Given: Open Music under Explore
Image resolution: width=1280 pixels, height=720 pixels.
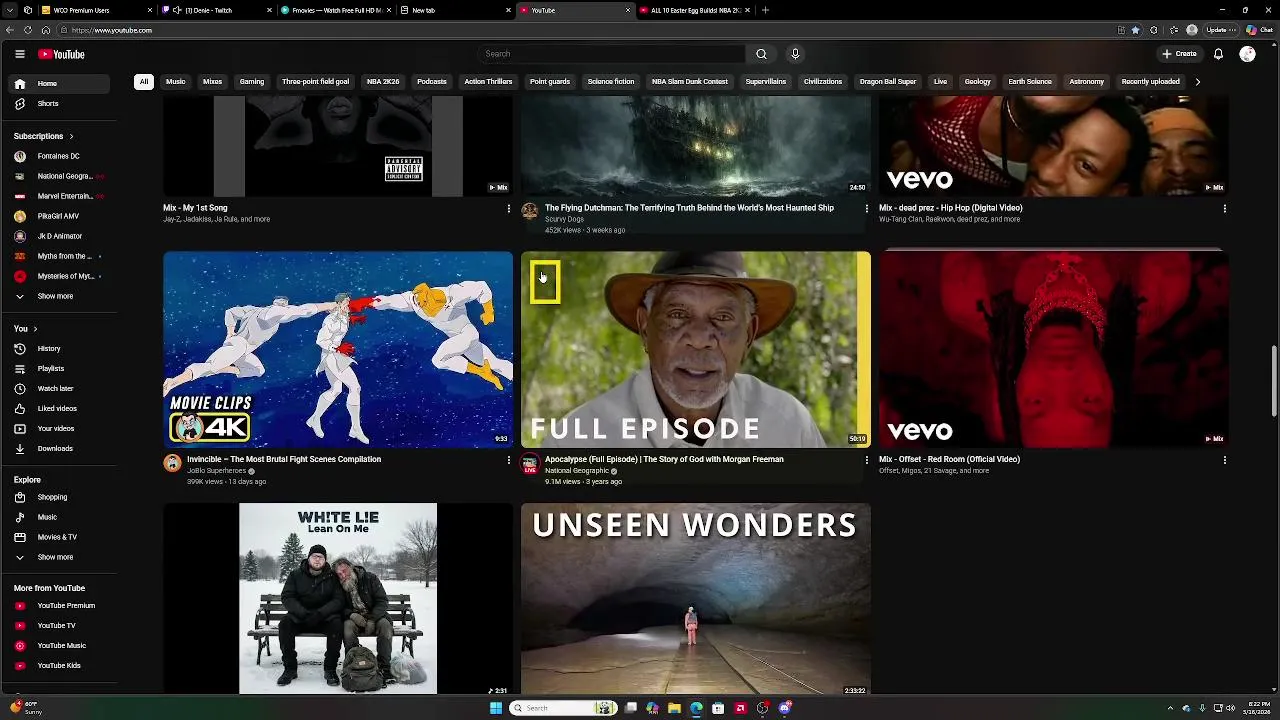Looking at the screenshot, I should click(60, 517).
